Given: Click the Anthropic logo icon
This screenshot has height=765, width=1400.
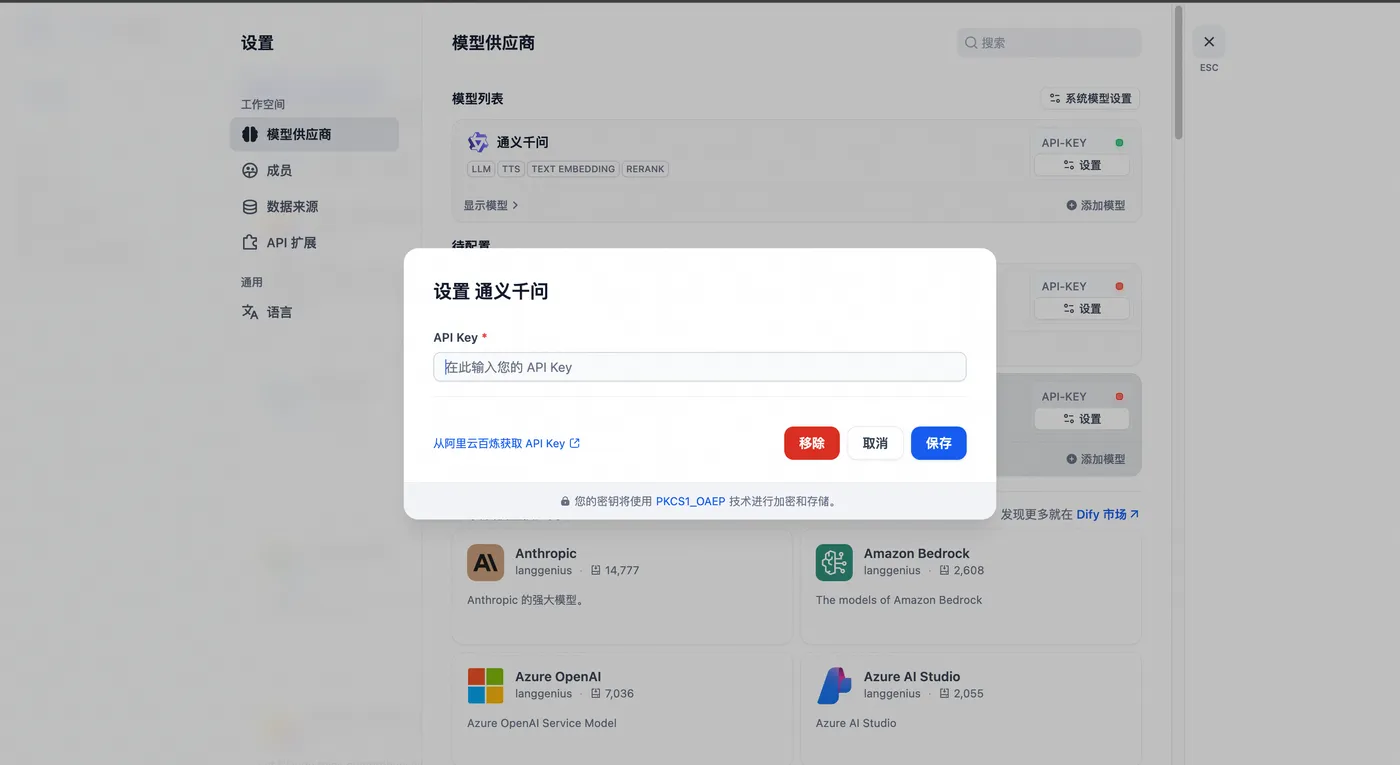Looking at the screenshot, I should (x=485, y=562).
